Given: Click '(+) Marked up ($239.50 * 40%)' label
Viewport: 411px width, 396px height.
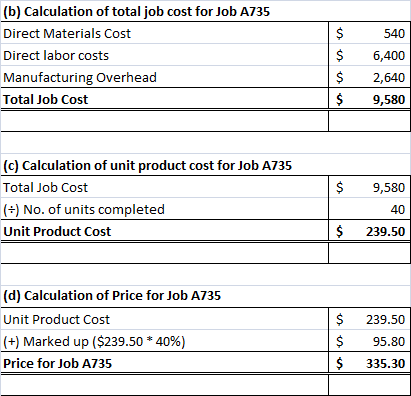Looking at the screenshot, I should click(94, 342).
